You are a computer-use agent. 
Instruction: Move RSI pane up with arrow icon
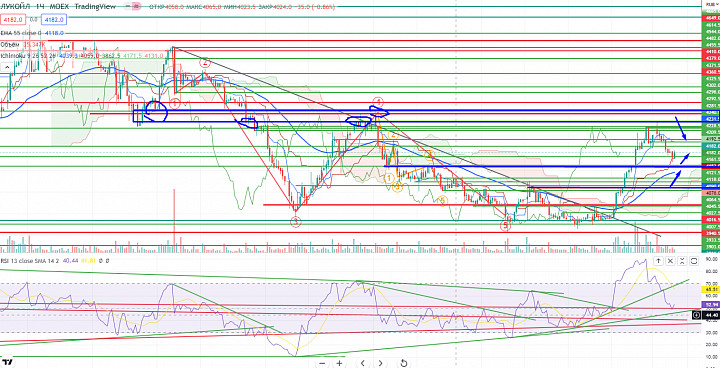coord(658,261)
